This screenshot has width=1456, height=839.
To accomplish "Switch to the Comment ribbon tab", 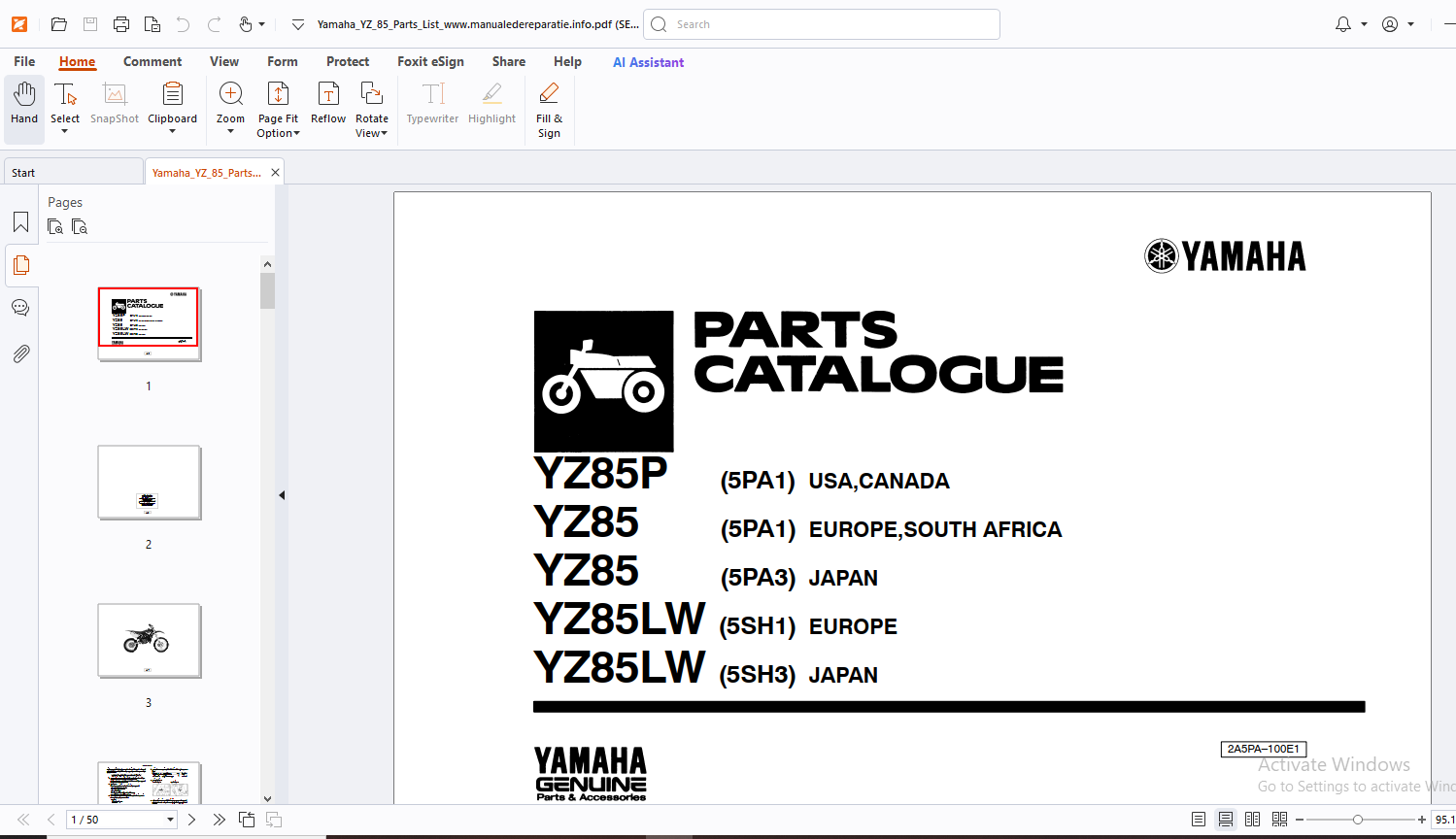I will [x=152, y=61].
